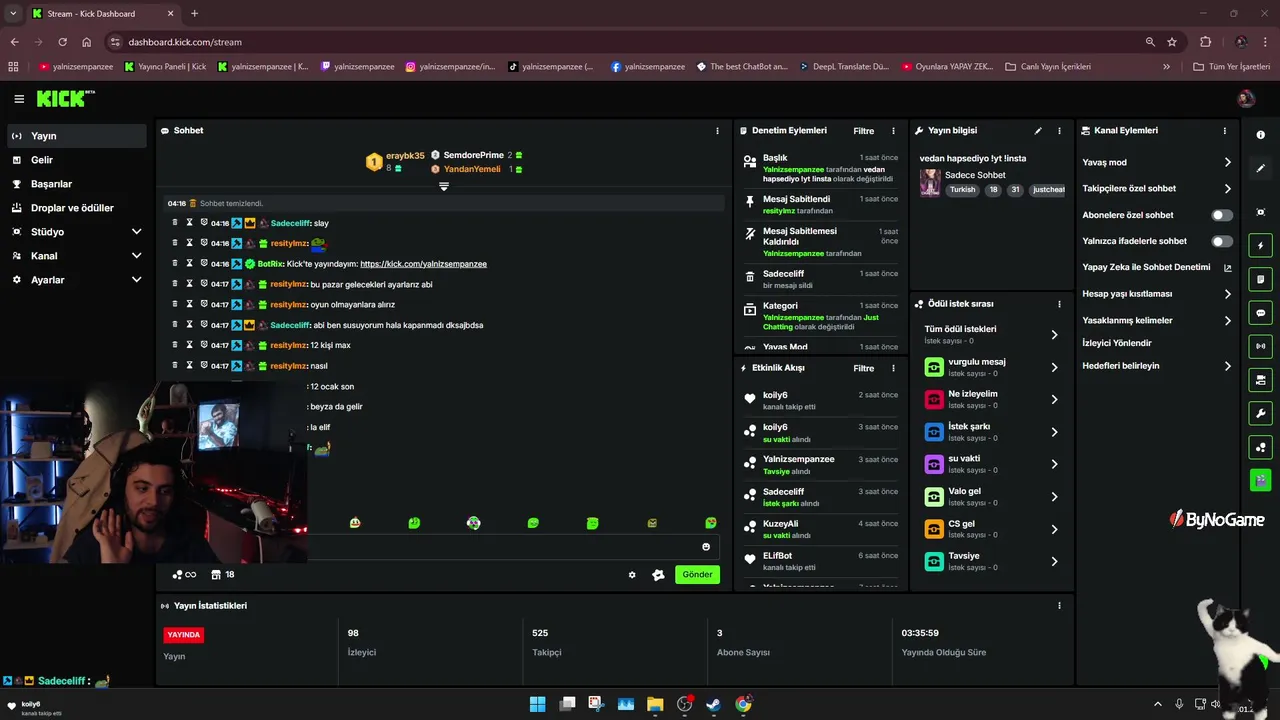Open Takipçilere özel sohbet options chevron
The height and width of the screenshot is (720, 1280).
point(1228,188)
